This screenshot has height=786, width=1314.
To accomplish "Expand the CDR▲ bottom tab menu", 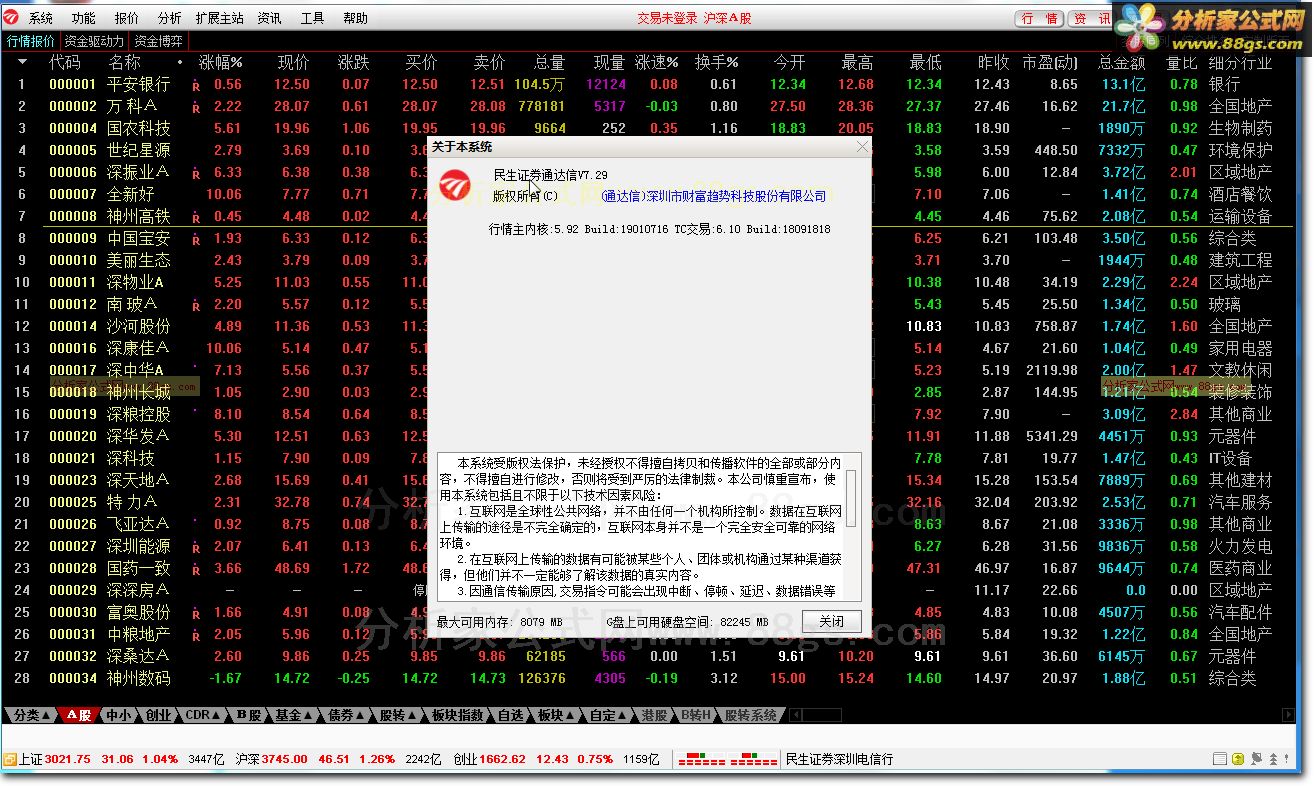I will (204, 716).
